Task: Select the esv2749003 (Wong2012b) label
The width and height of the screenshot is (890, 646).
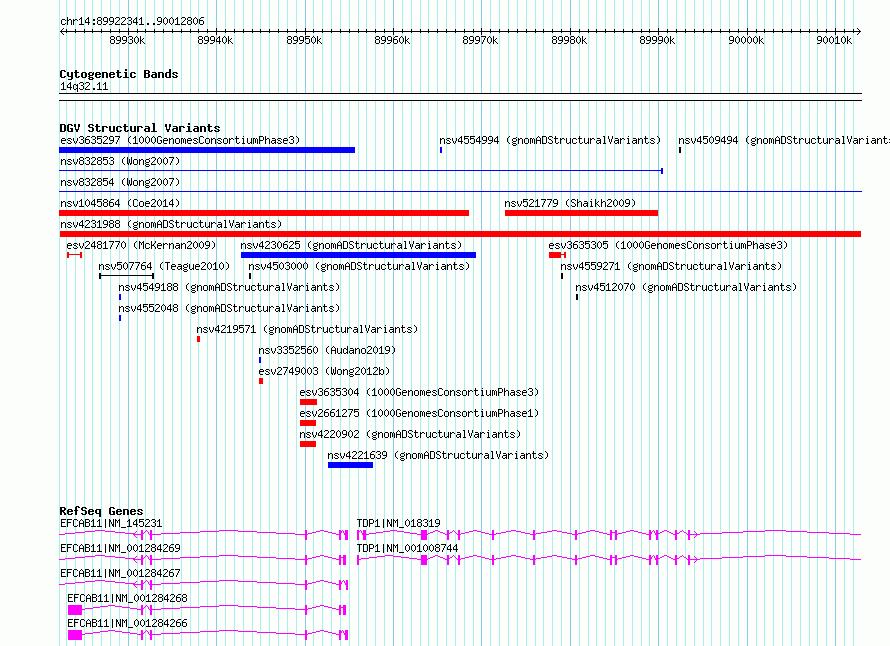Action: point(324,371)
